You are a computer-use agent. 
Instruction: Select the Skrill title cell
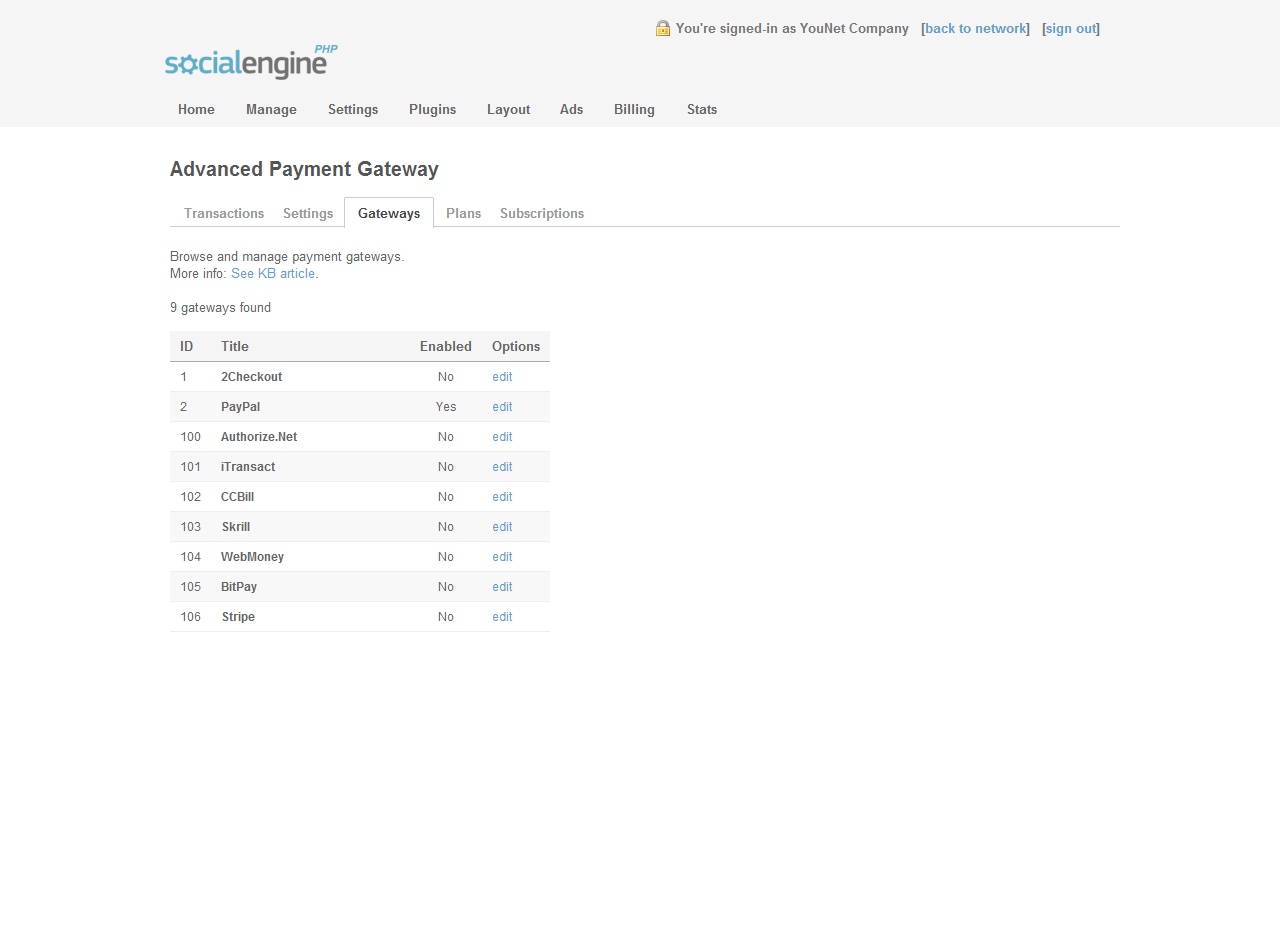tap(236, 527)
